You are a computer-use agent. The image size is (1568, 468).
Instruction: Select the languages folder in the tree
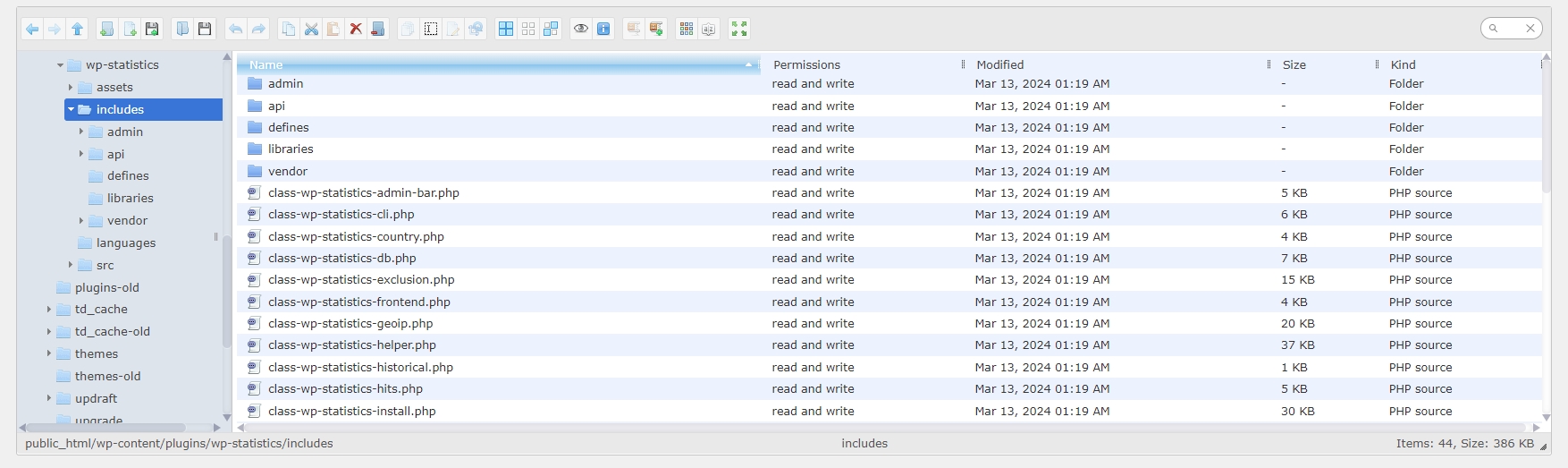[116, 243]
